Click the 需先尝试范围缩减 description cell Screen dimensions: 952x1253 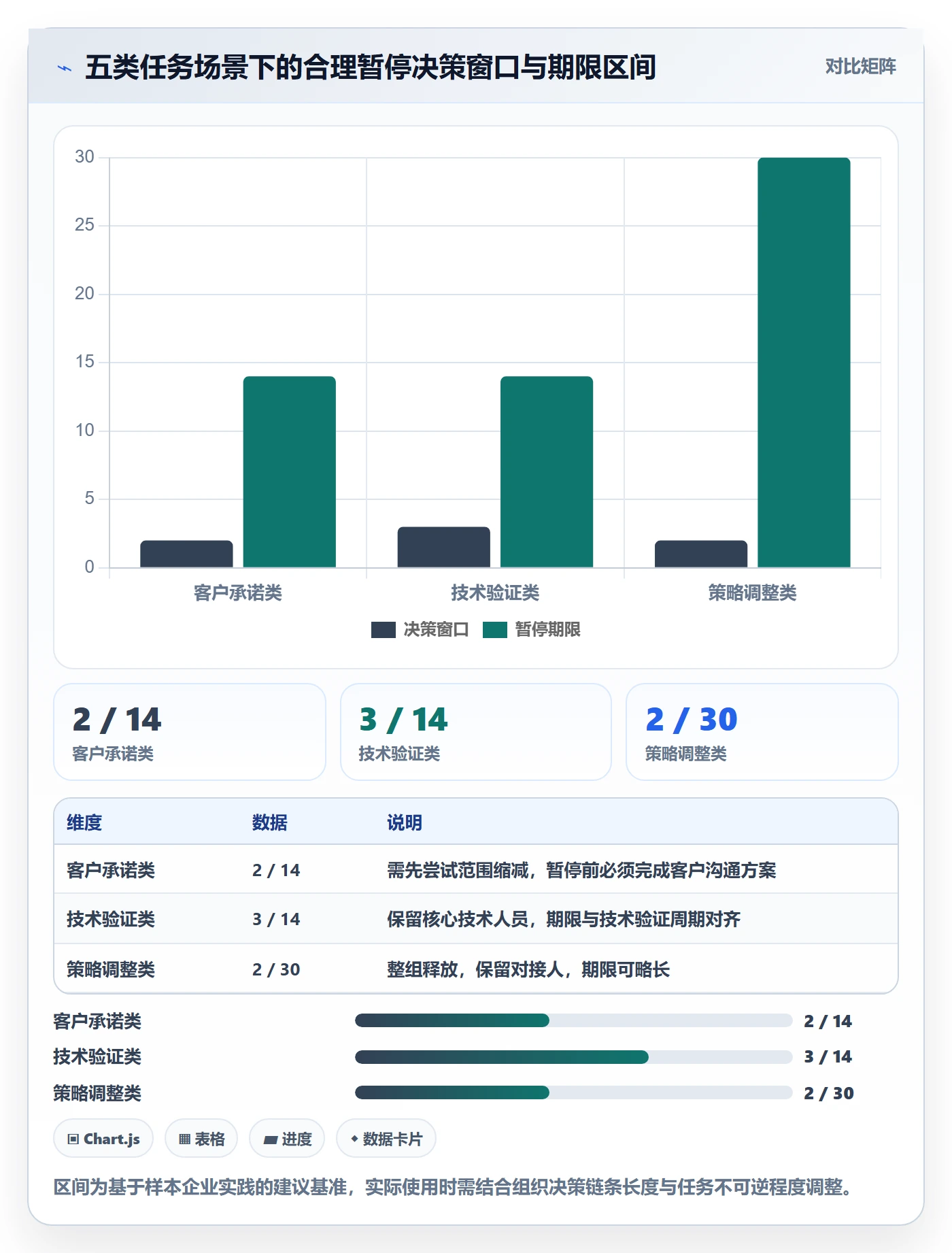[x=581, y=870]
